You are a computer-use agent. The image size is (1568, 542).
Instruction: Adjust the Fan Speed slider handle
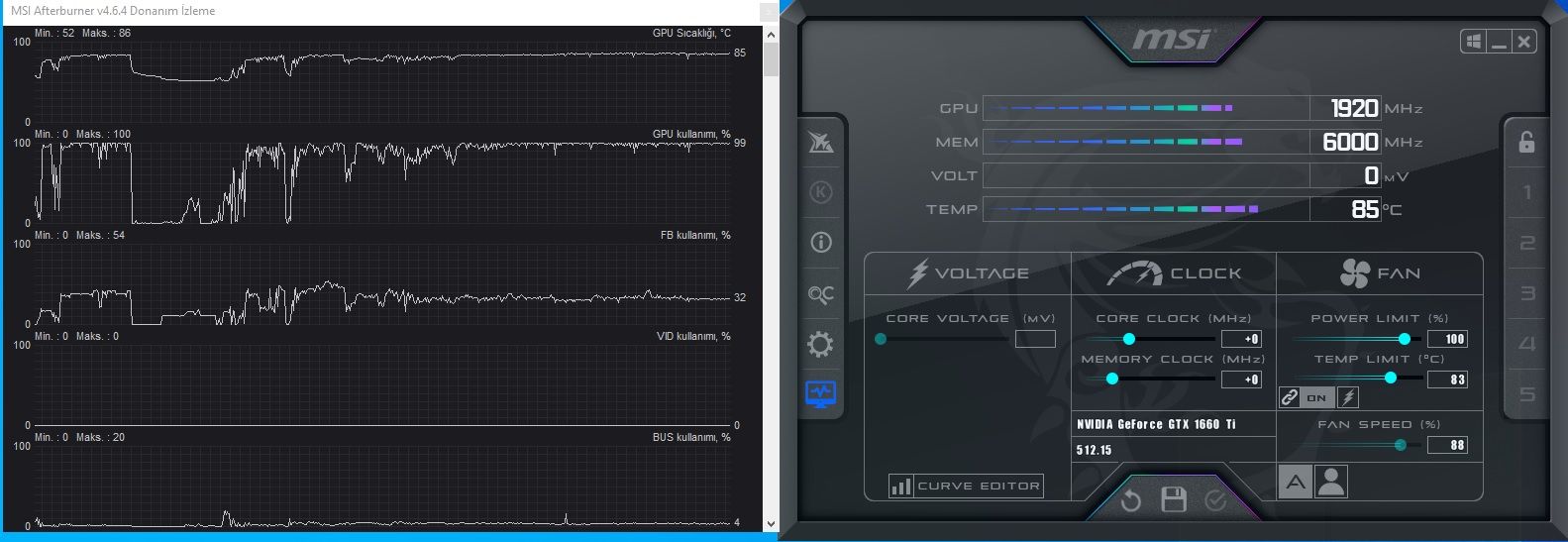click(1400, 445)
